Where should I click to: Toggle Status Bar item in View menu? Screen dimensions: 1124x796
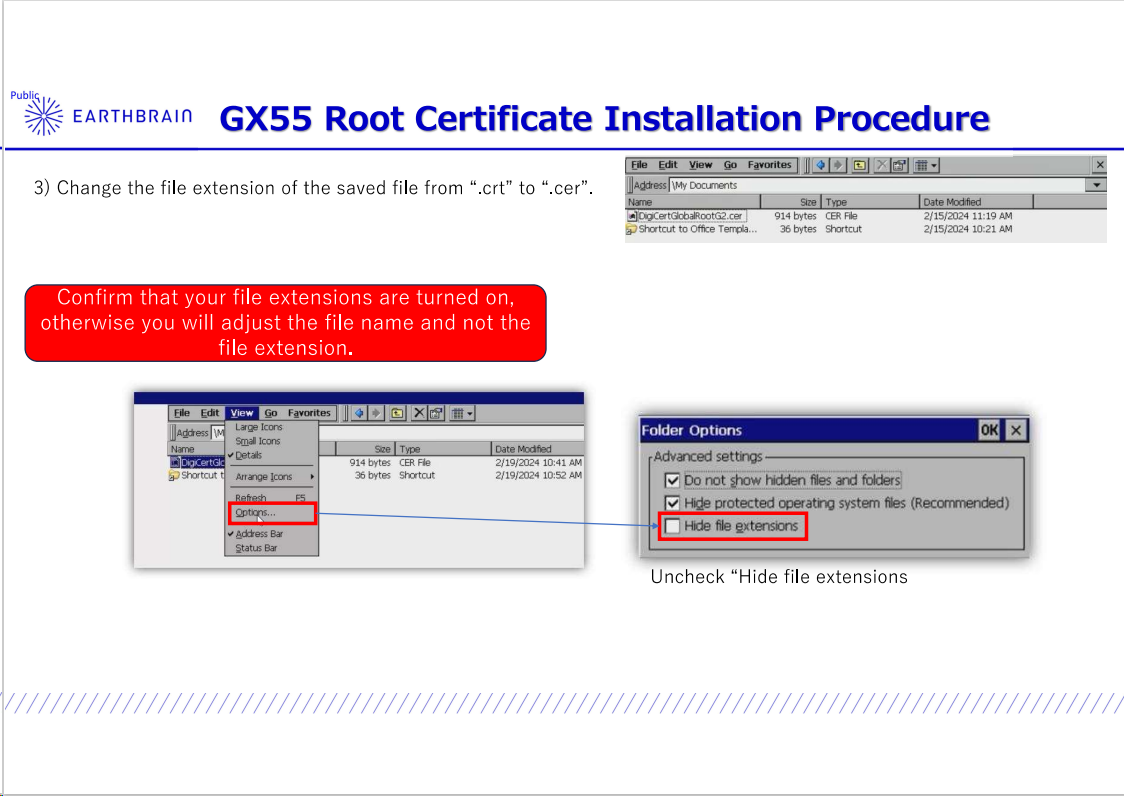tap(271, 549)
